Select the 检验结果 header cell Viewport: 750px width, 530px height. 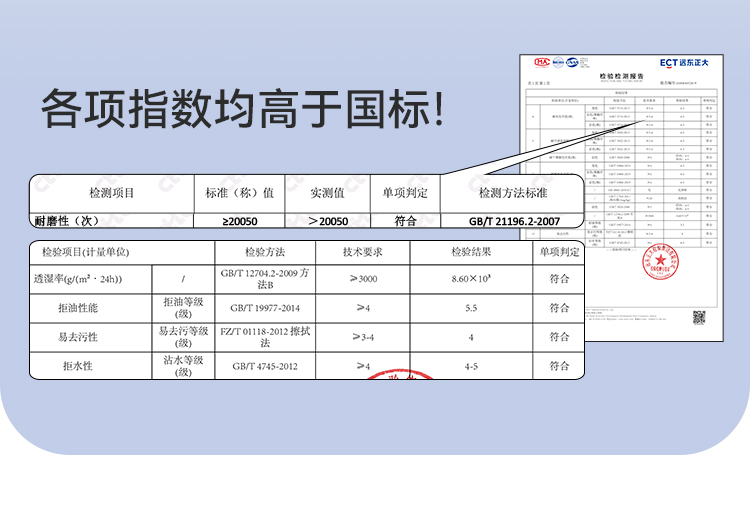471,252
